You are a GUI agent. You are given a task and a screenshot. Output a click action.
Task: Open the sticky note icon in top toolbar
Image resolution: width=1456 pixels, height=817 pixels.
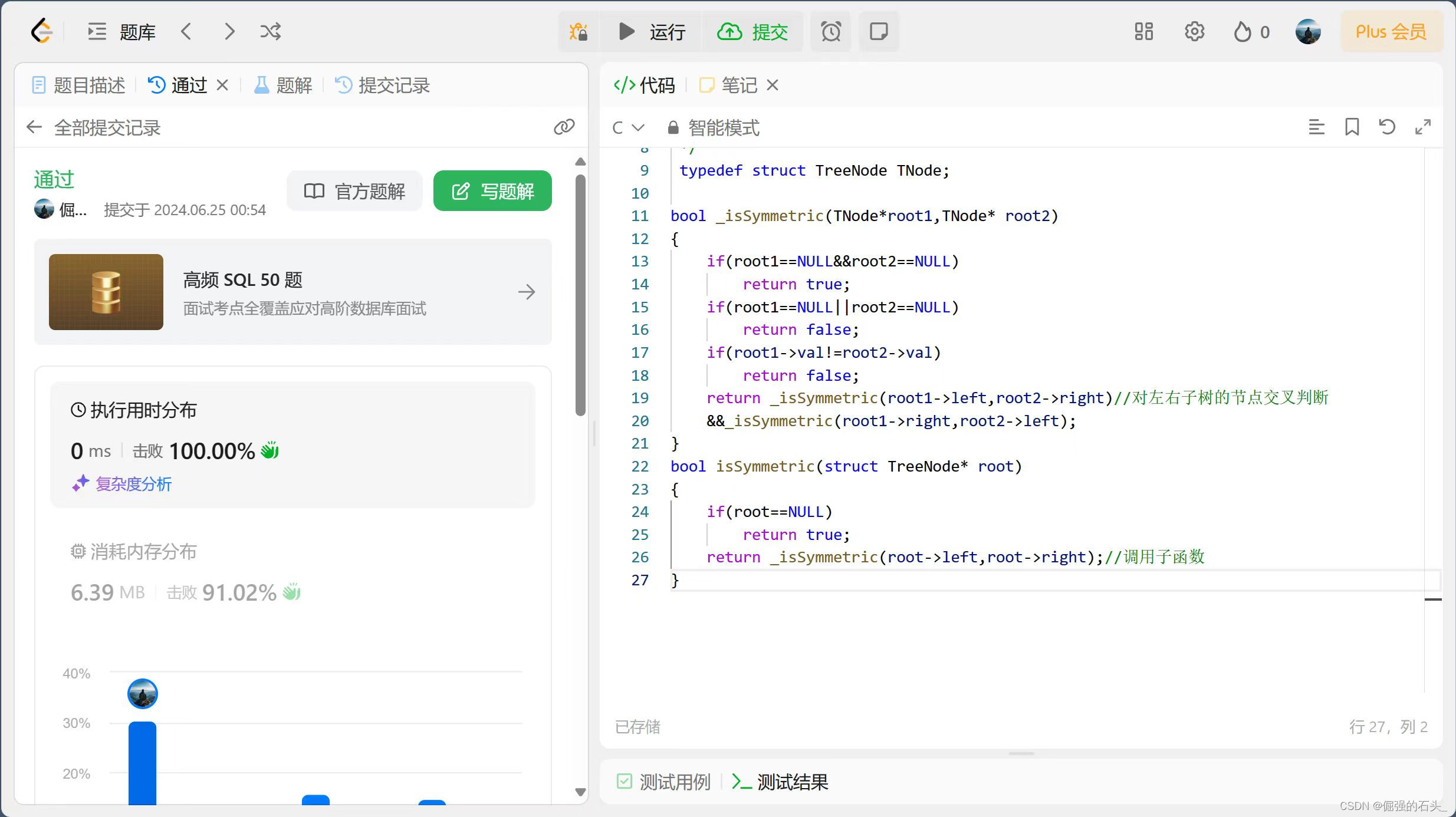pos(879,31)
